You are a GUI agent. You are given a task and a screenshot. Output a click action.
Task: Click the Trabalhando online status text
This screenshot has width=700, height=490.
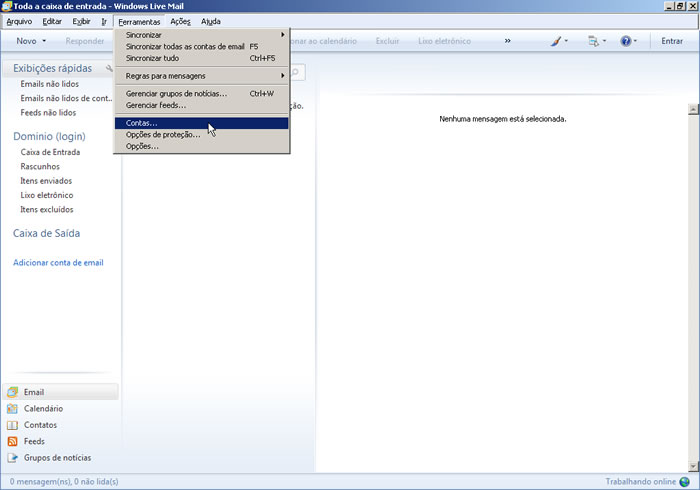pyautogui.click(x=641, y=482)
